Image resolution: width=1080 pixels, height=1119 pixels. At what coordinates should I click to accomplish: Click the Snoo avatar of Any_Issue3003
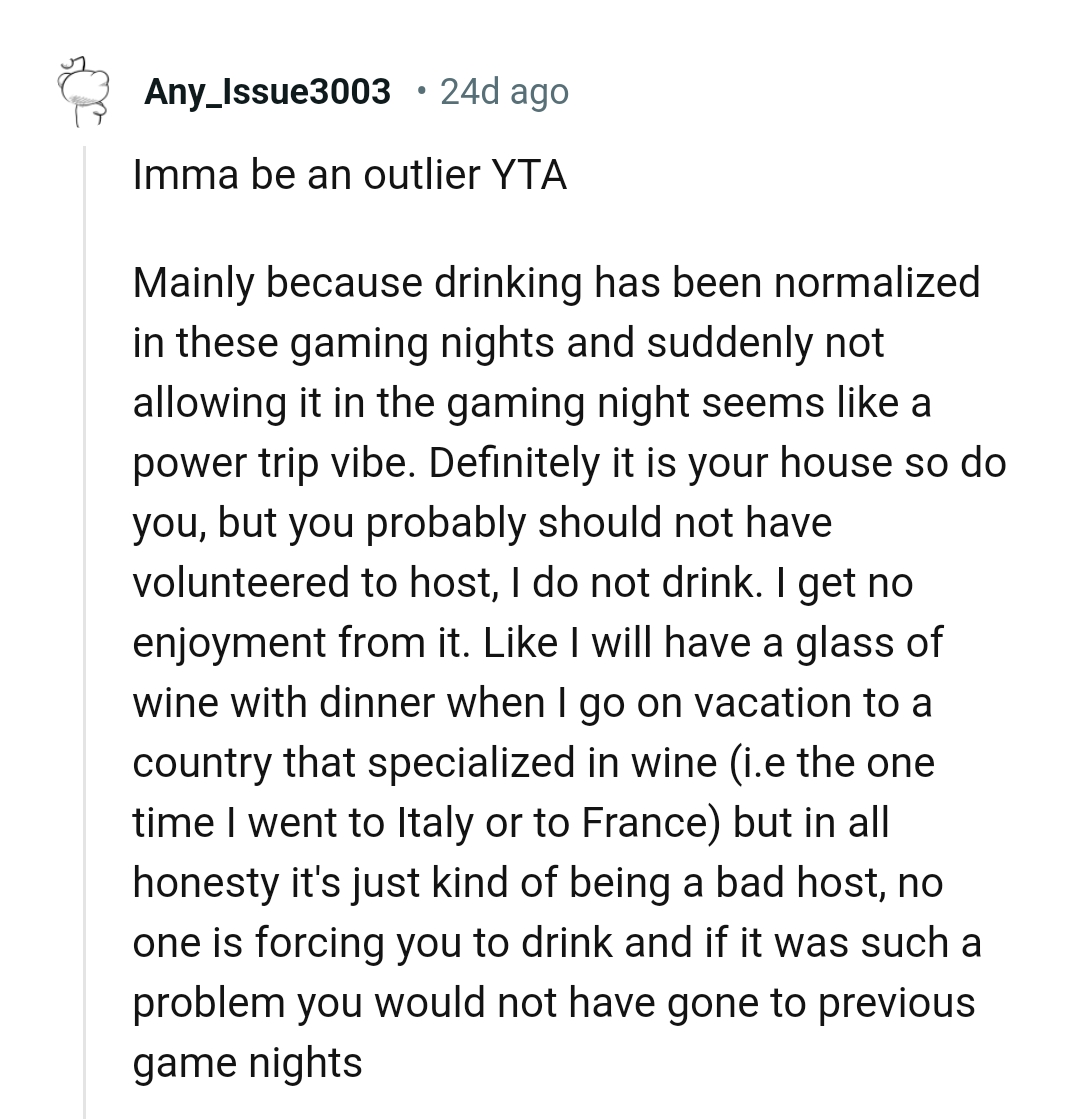pos(82,92)
